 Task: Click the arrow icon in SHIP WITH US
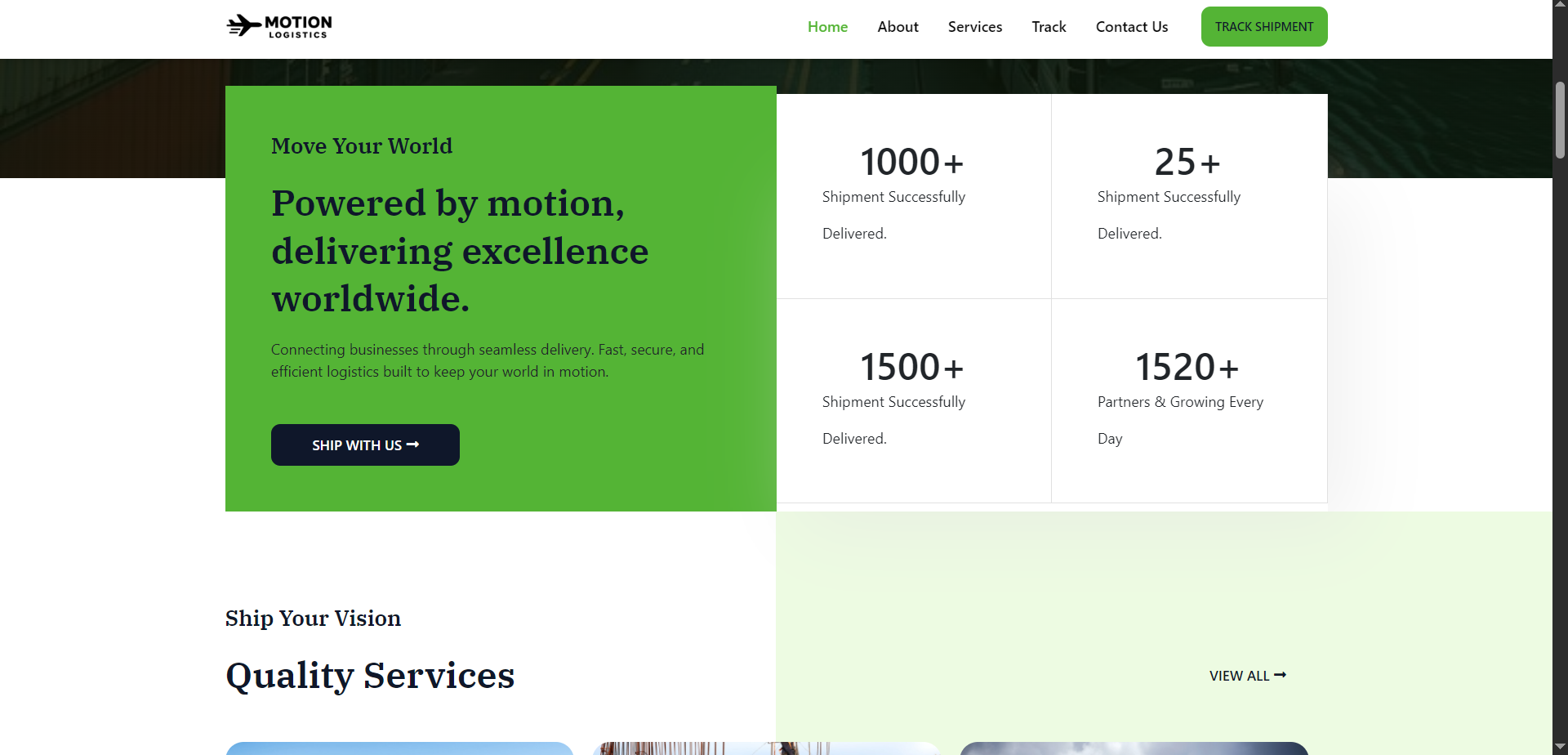[412, 445]
